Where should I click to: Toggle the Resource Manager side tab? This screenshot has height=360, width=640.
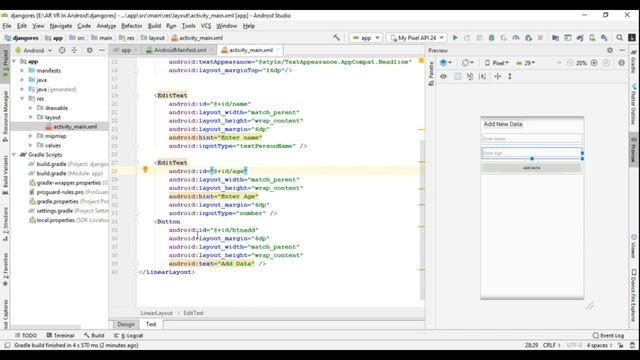click(x=5, y=116)
